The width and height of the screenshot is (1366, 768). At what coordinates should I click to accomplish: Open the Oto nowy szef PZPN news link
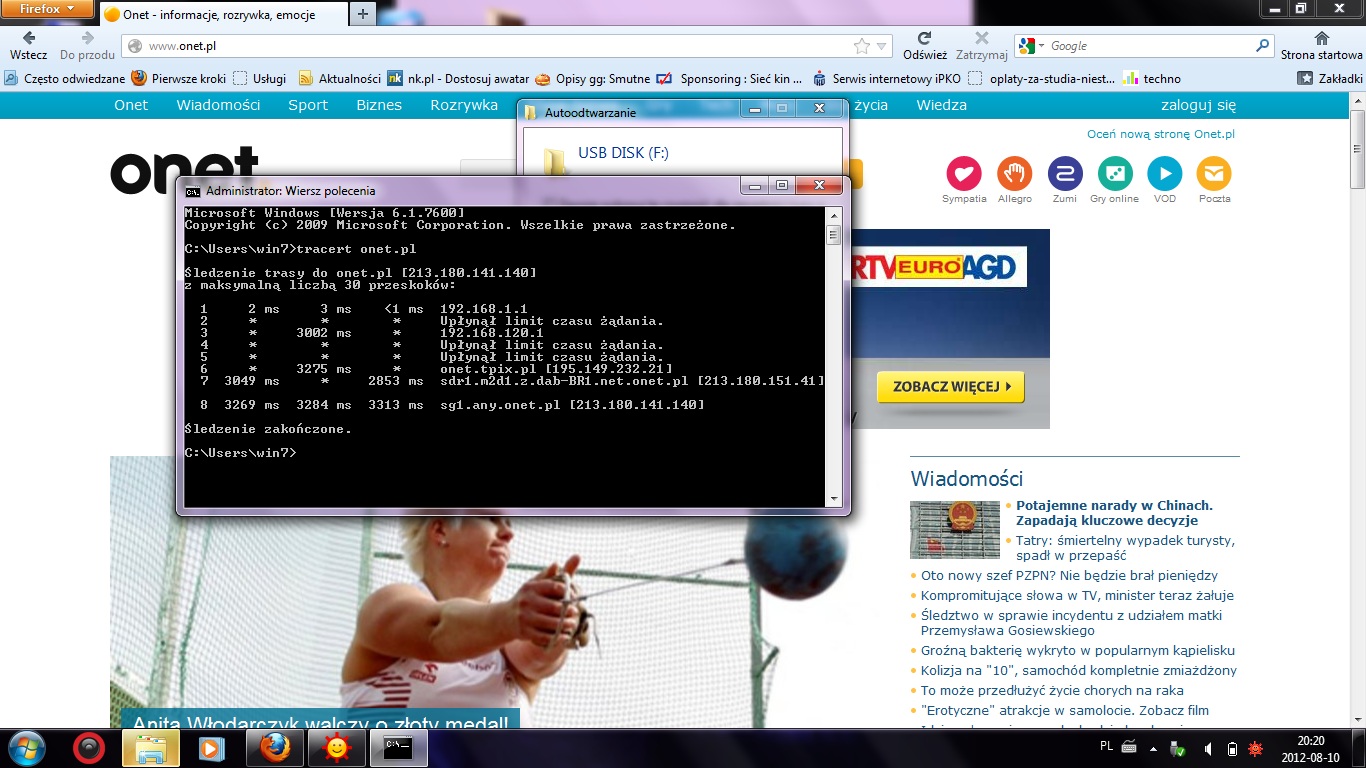(1069, 575)
